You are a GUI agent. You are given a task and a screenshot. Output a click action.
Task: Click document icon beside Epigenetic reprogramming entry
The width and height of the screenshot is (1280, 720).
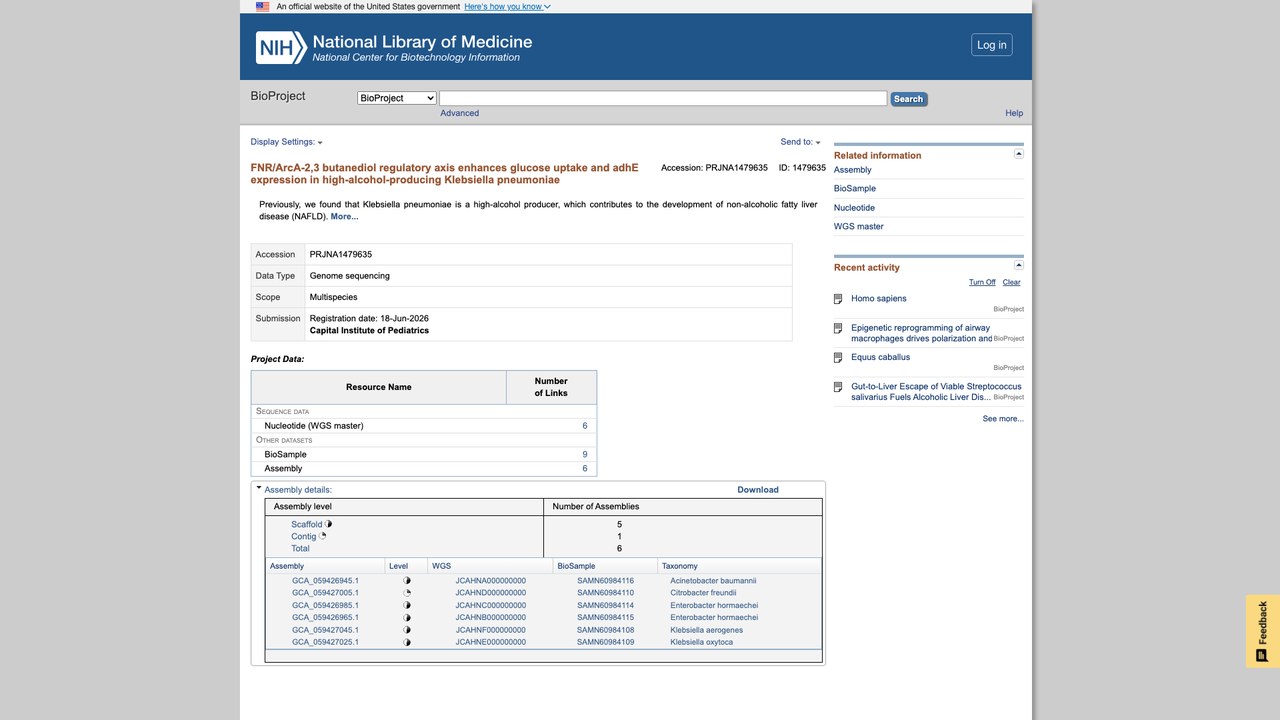(x=839, y=329)
